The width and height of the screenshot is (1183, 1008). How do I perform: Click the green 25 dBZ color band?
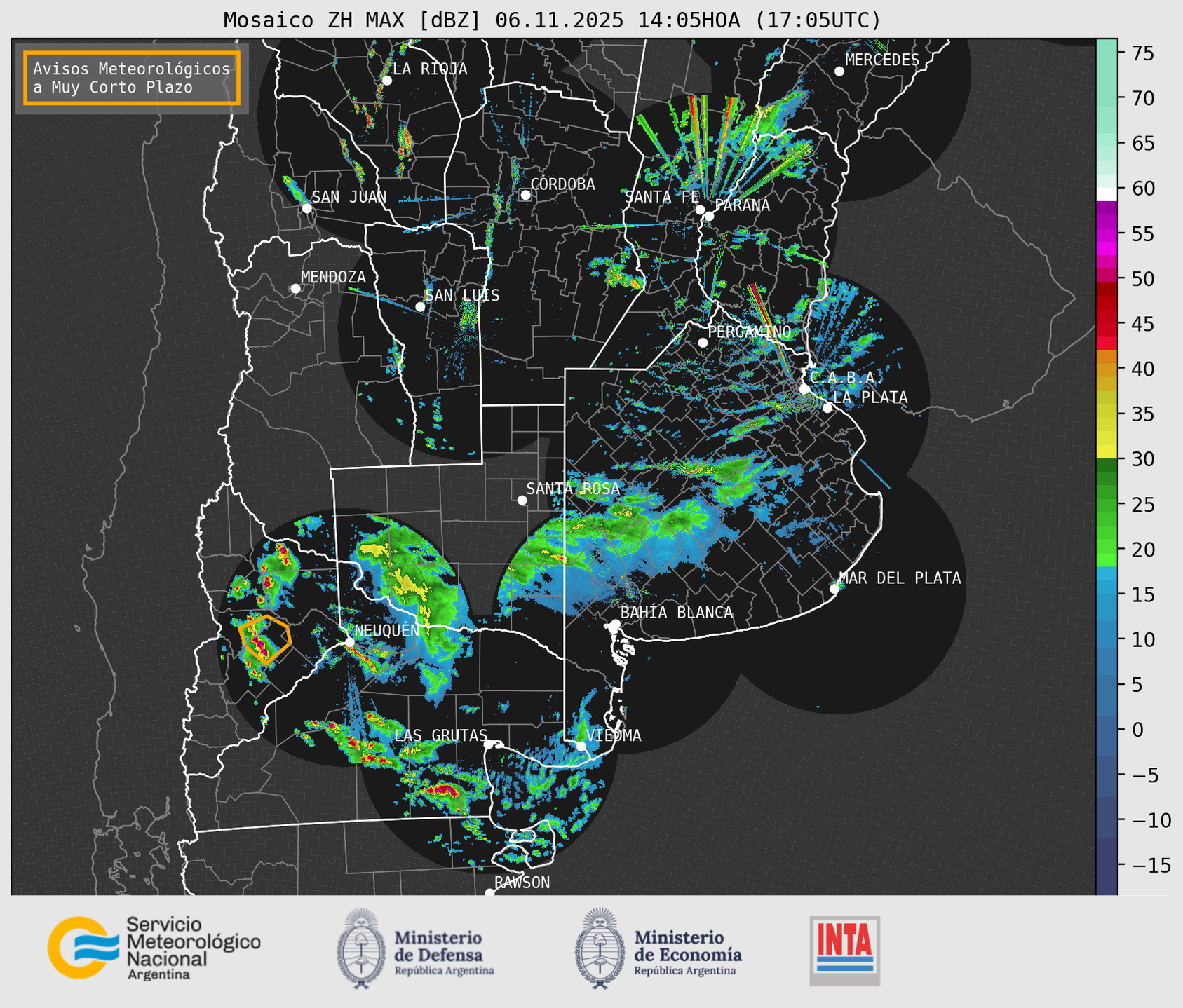point(1107,504)
